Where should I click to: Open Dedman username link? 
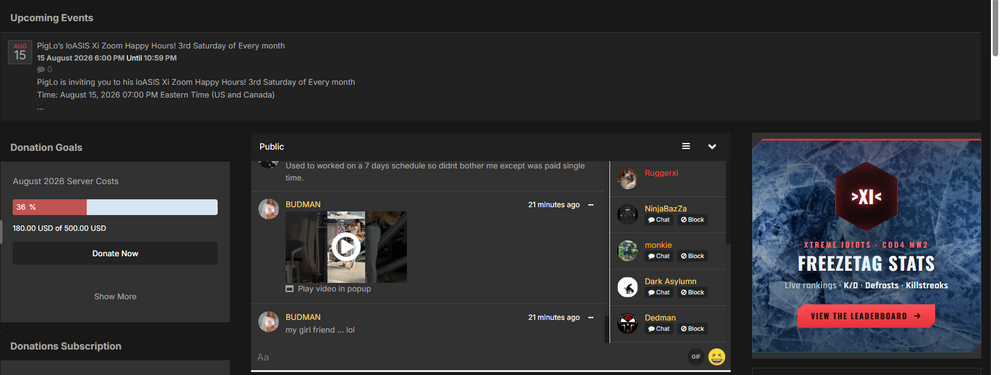pyautogui.click(x=660, y=318)
